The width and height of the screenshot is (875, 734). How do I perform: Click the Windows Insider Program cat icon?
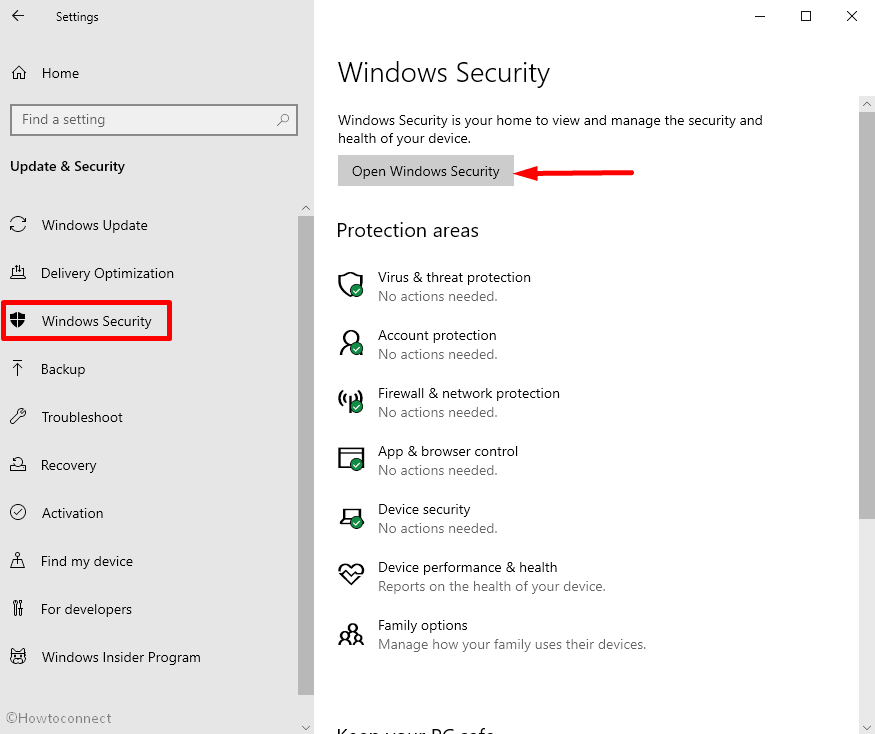tap(18, 656)
